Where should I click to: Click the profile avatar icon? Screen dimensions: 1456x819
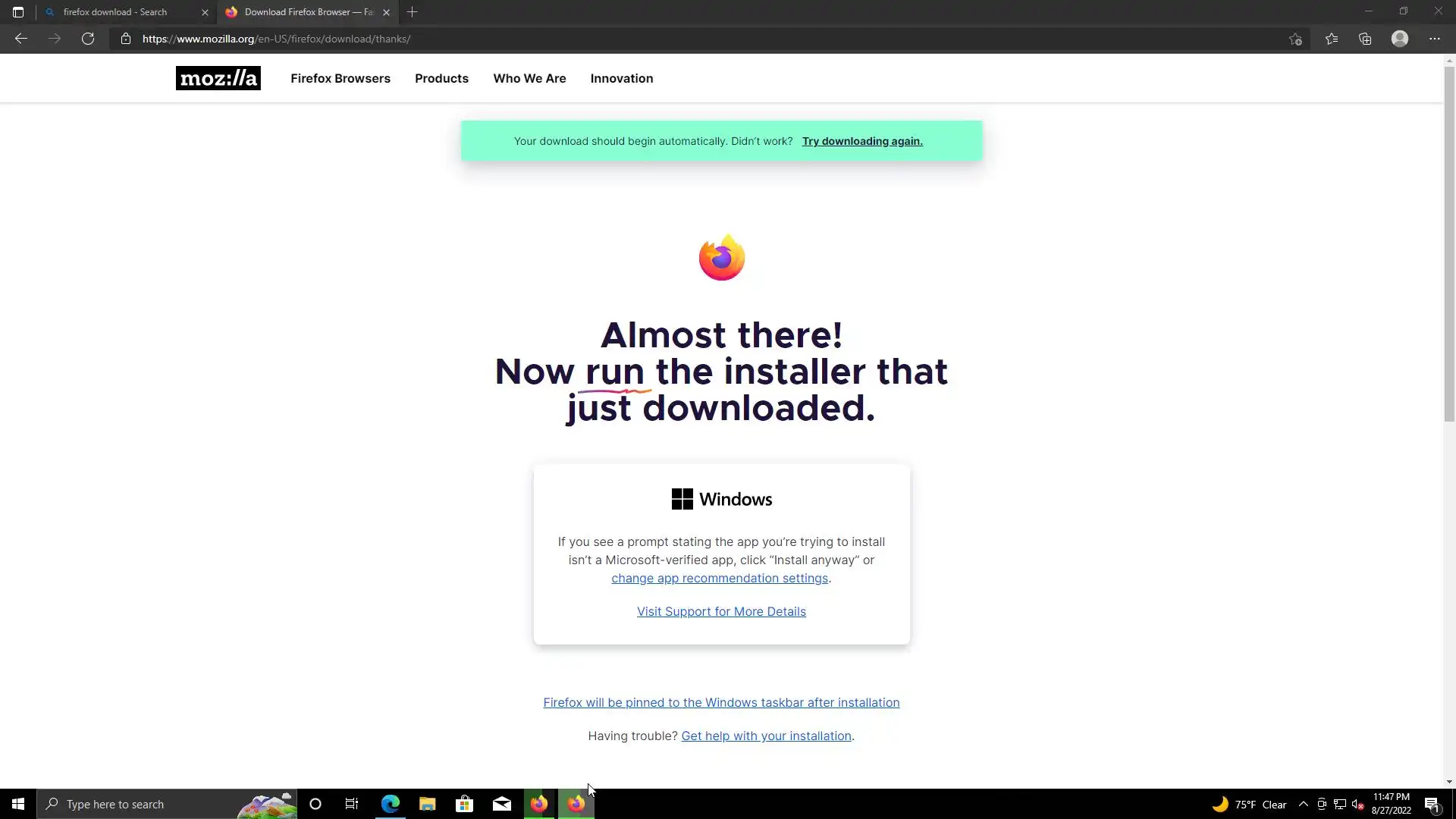point(1400,39)
